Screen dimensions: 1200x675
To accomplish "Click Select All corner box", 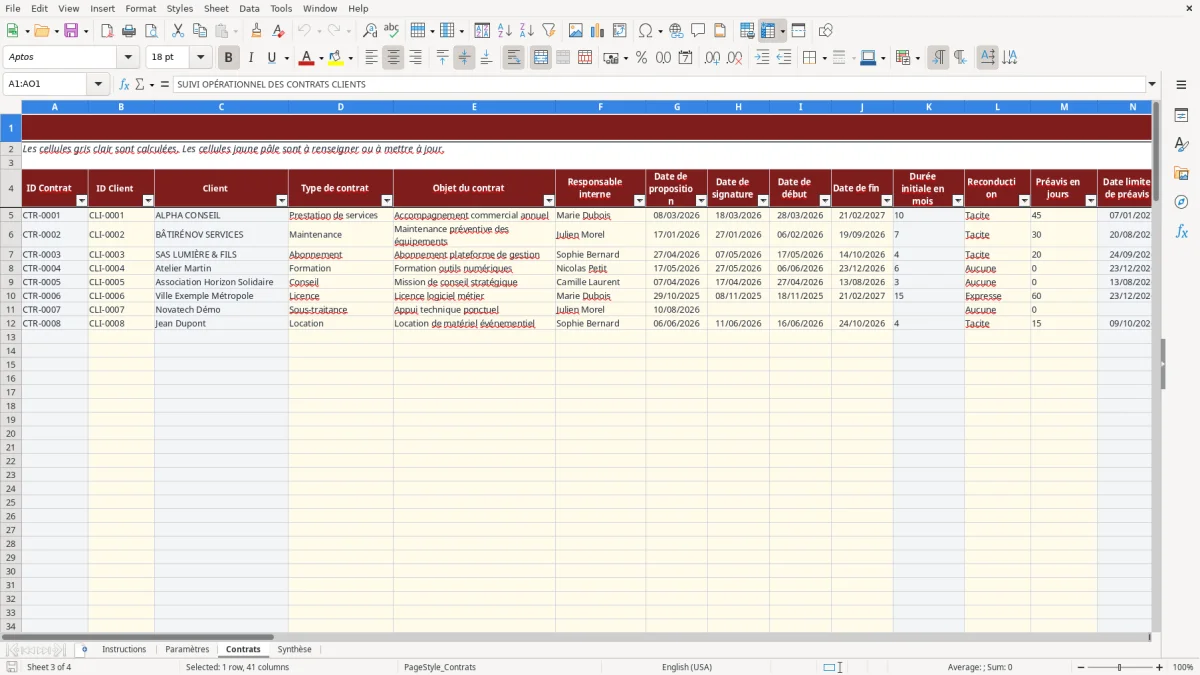I will (x=11, y=106).
